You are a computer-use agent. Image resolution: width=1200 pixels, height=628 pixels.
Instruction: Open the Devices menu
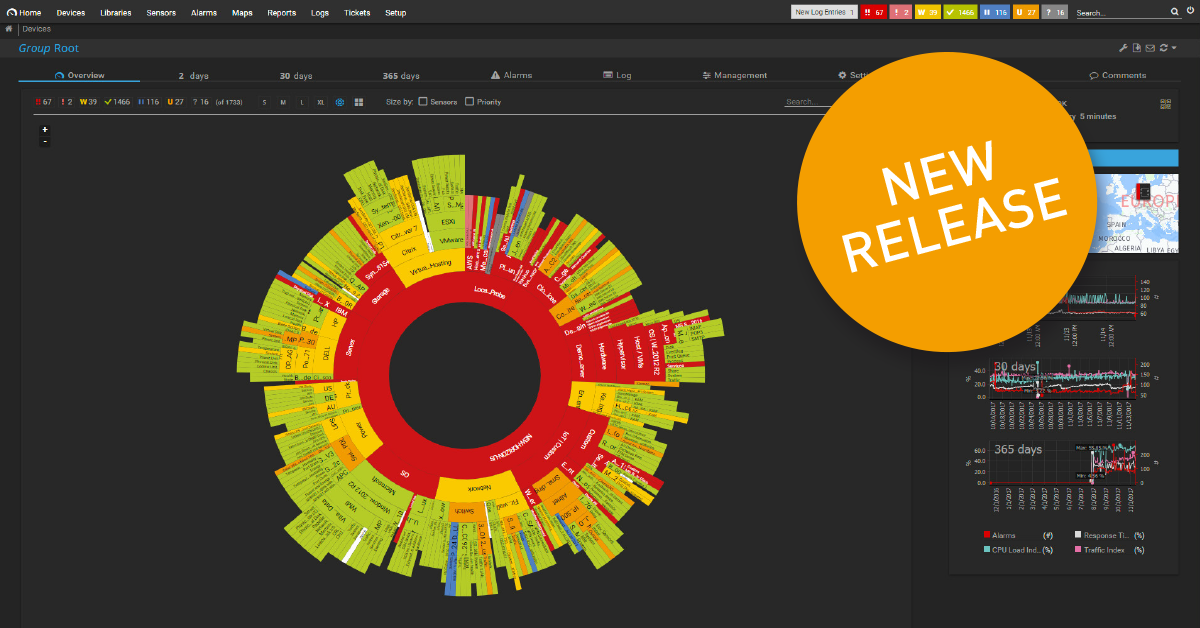[x=71, y=13]
